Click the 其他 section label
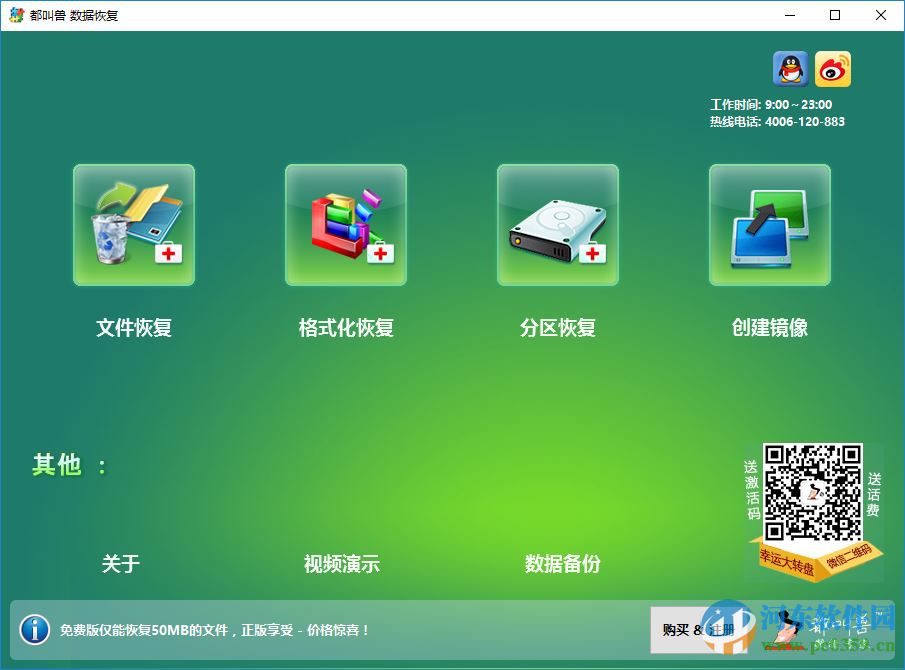Image resolution: width=905 pixels, height=670 pixels. pyautogui.click(x=58, y=464)
